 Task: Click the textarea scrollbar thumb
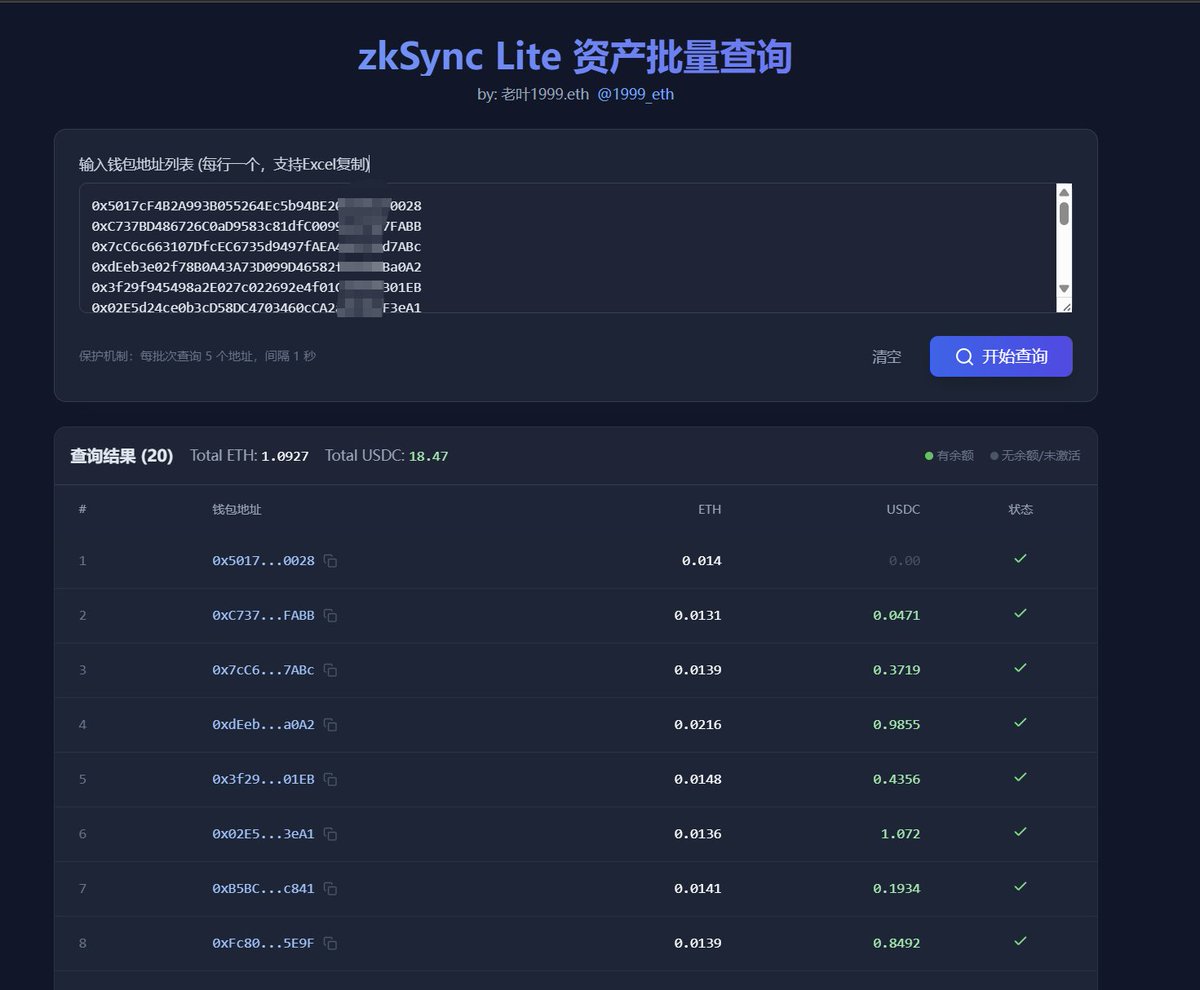(x=1064, y=213)
